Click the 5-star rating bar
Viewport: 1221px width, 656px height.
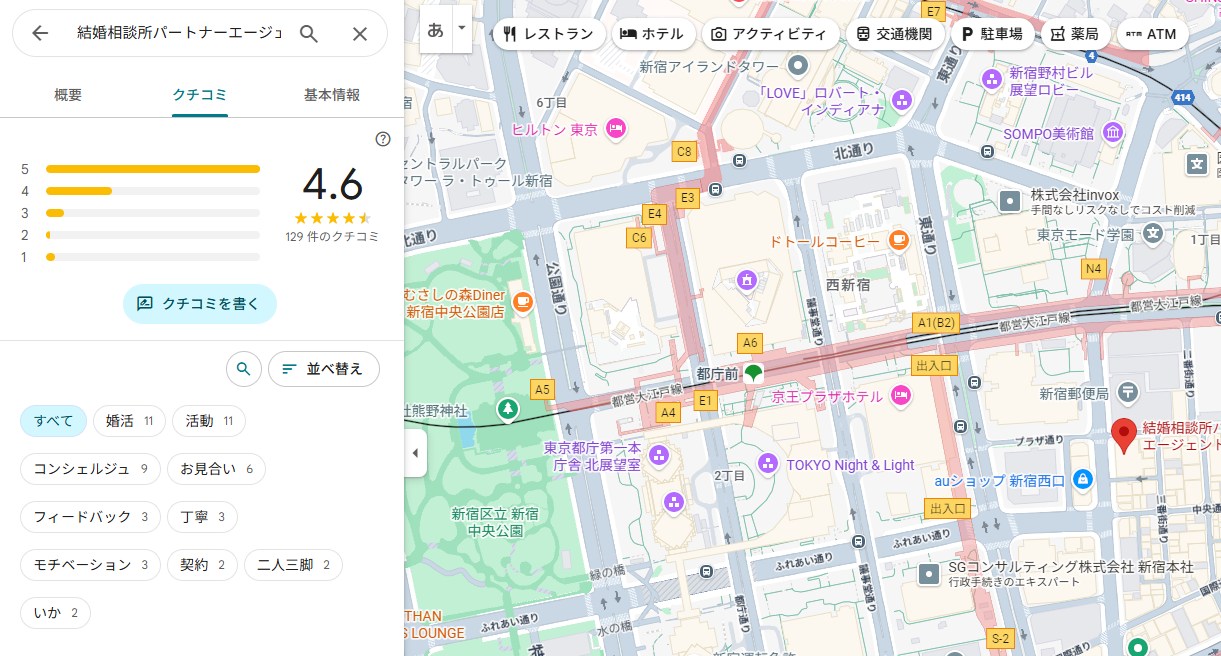tap(152, 169)
